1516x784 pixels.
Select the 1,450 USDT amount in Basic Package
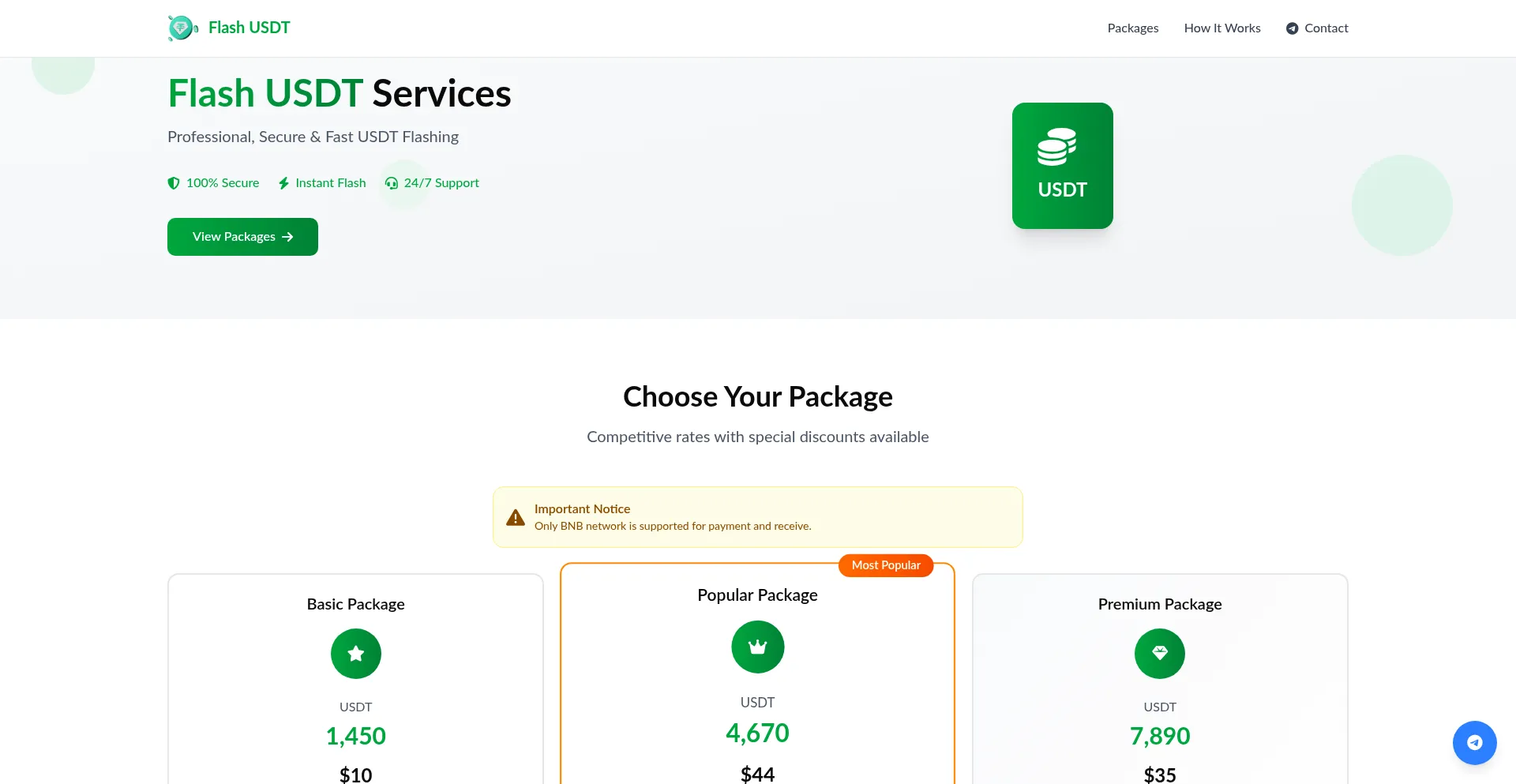[355, 736]
